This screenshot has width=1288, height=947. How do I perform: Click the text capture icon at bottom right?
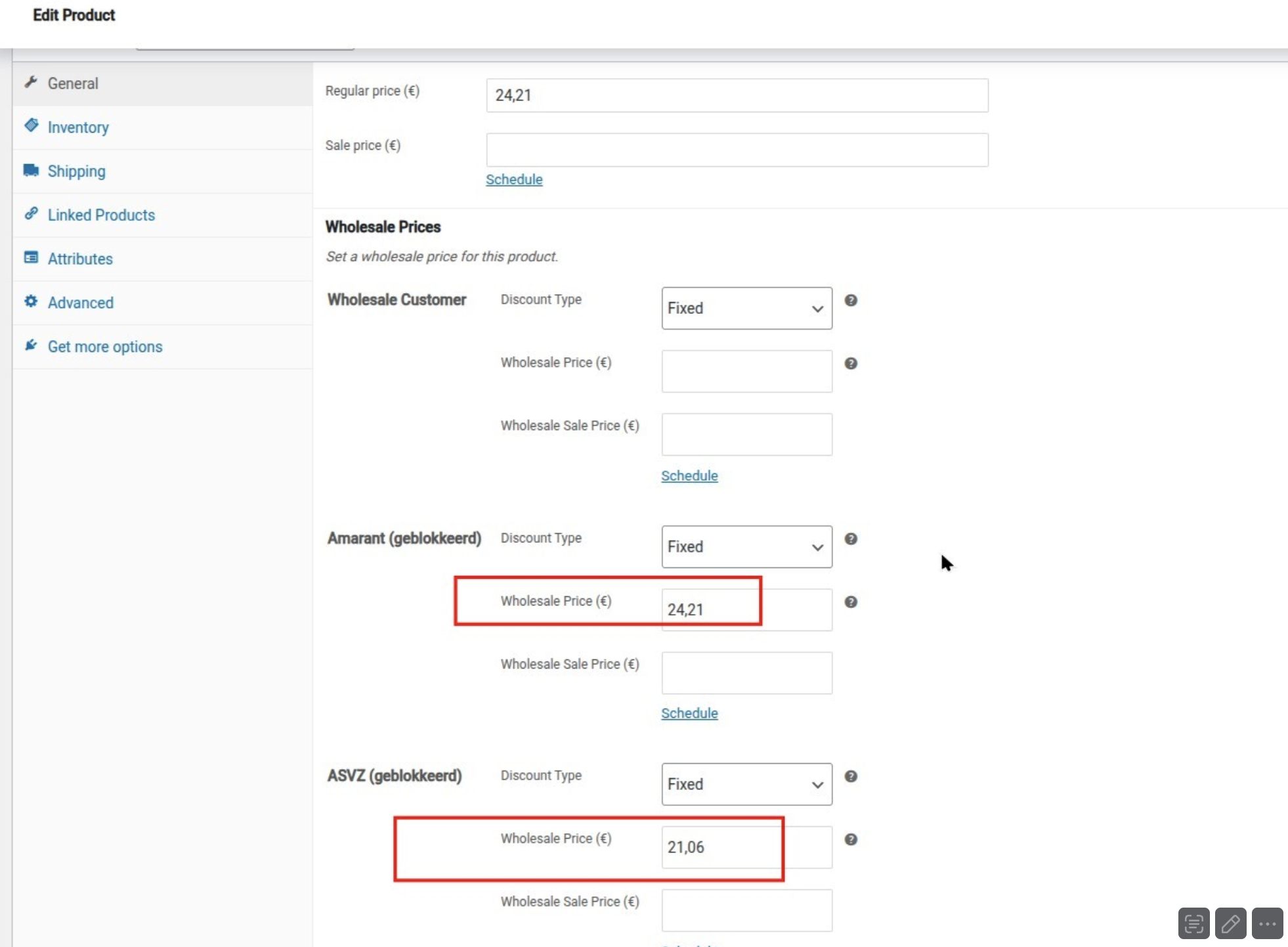pyautogui.click(x=1193, y=924)
